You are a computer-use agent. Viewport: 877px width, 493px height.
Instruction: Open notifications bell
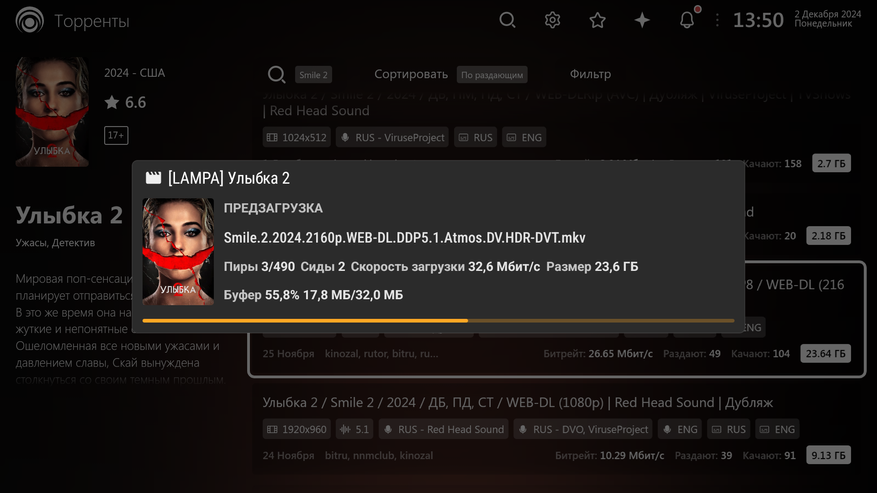click(x=687, y=20)
